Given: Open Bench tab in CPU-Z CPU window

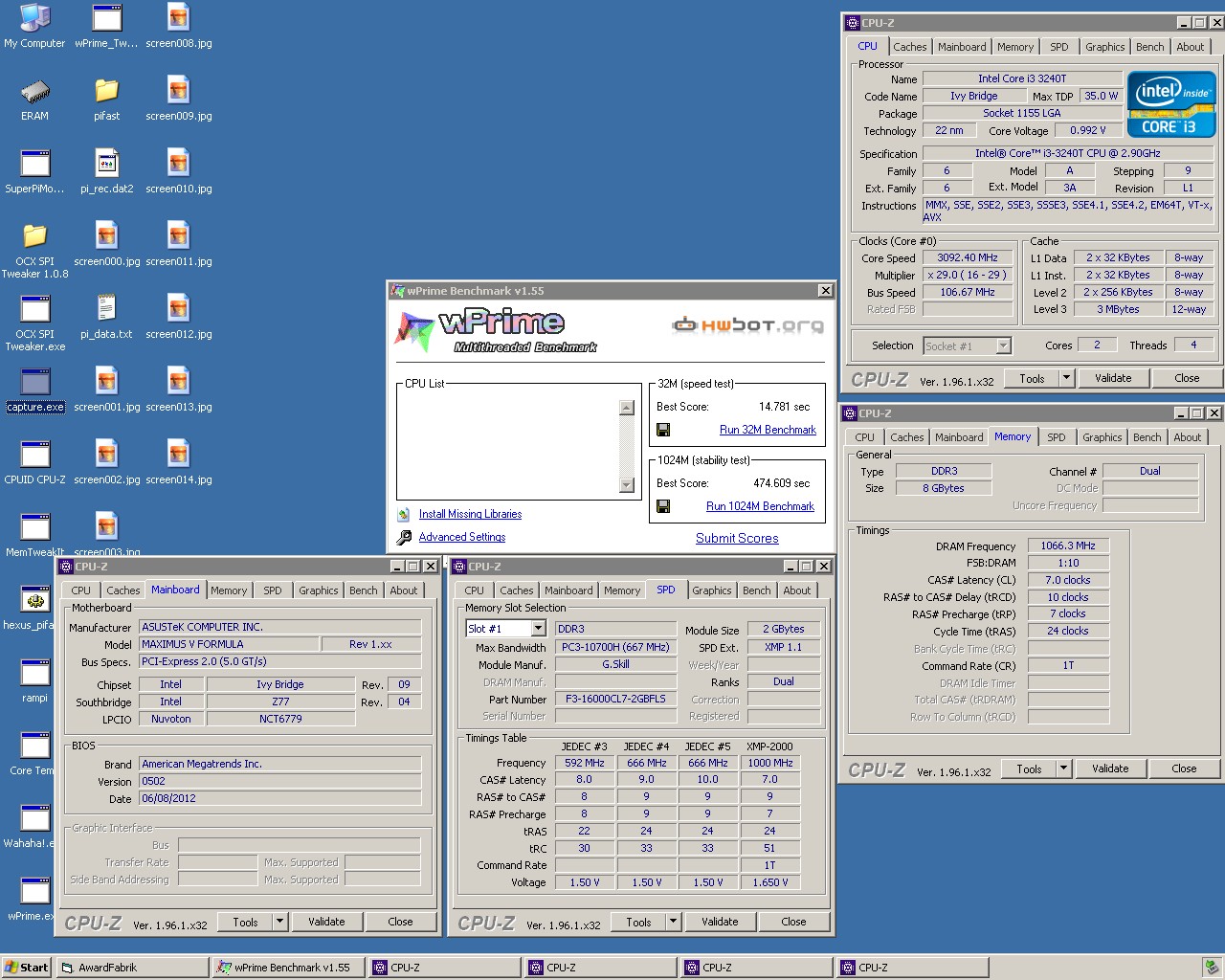Looking at the screenshot, I should [1149, 47].
